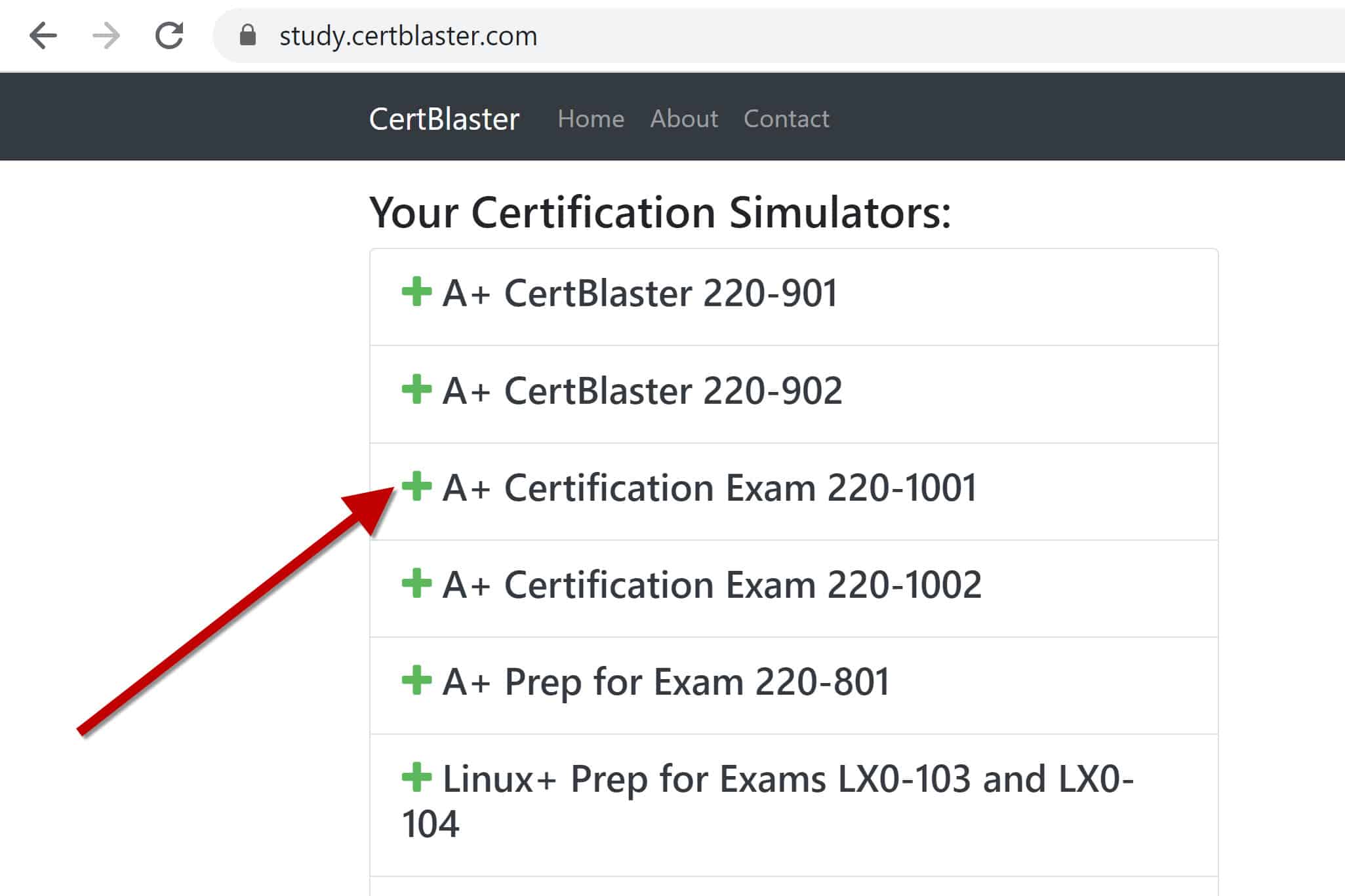Expand A+ Certification Exam 220-1001 via its green plus
Screen dimensions: 1345x896
click(x=416, y=486)
